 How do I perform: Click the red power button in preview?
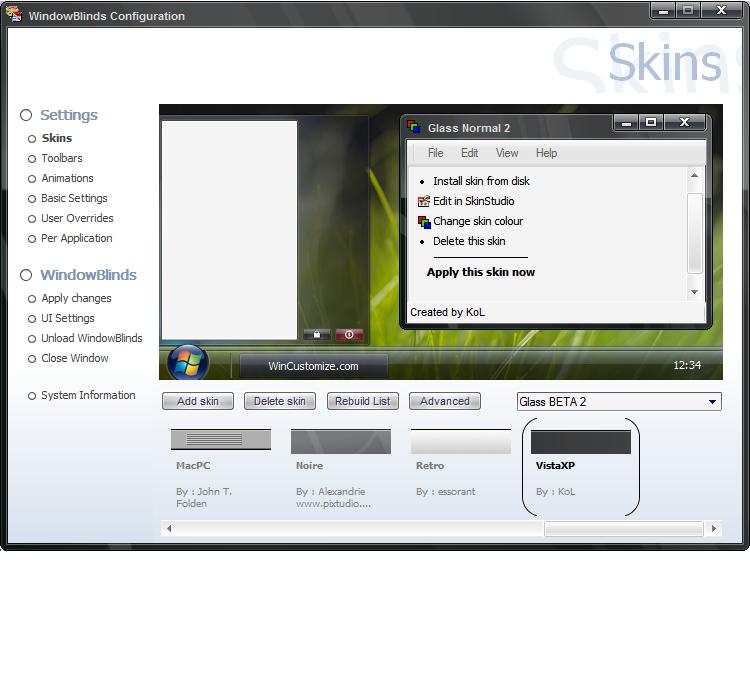tap(349, 334)
